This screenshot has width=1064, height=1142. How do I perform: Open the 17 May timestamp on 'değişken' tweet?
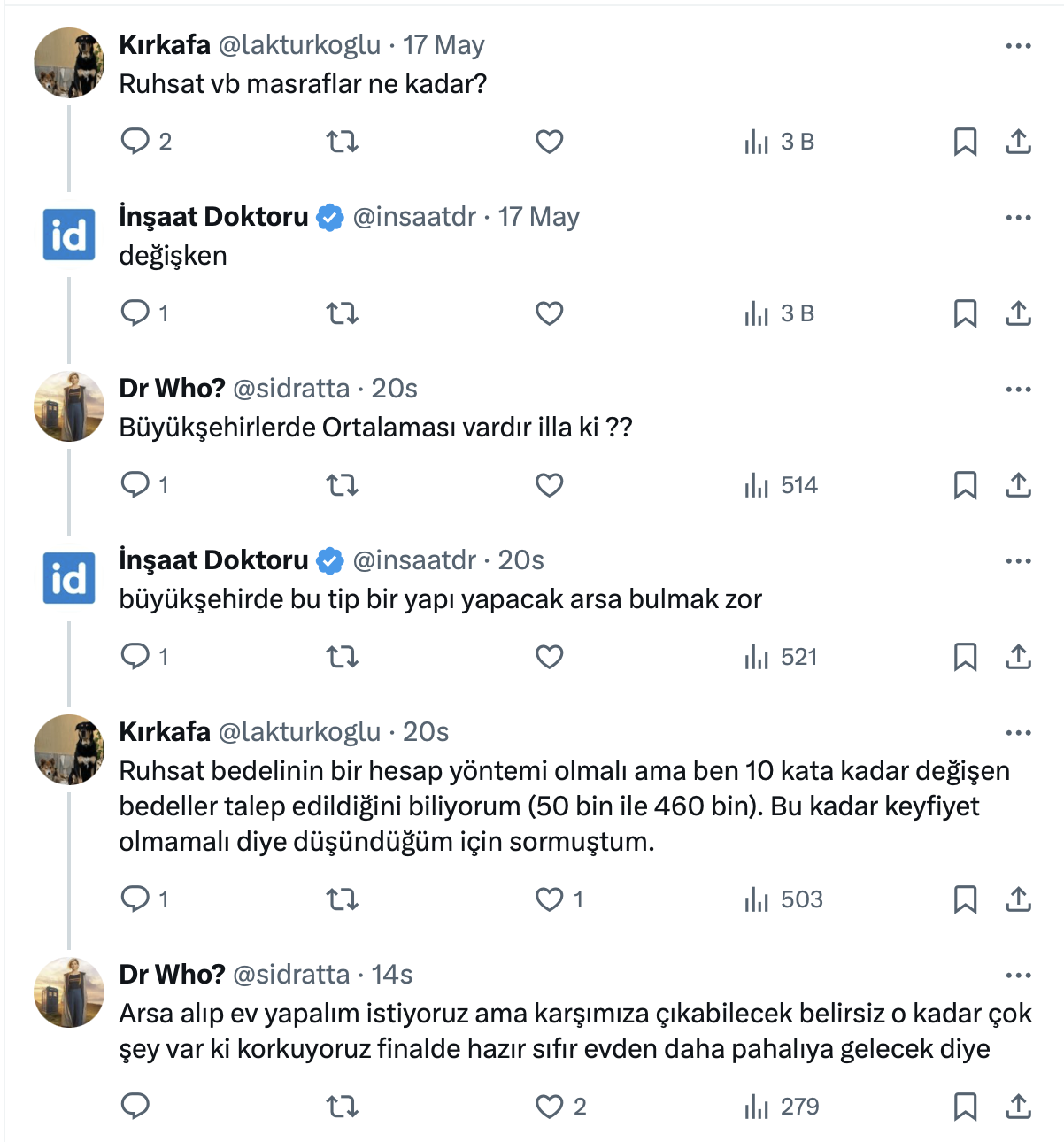click(x=538, y=217)
